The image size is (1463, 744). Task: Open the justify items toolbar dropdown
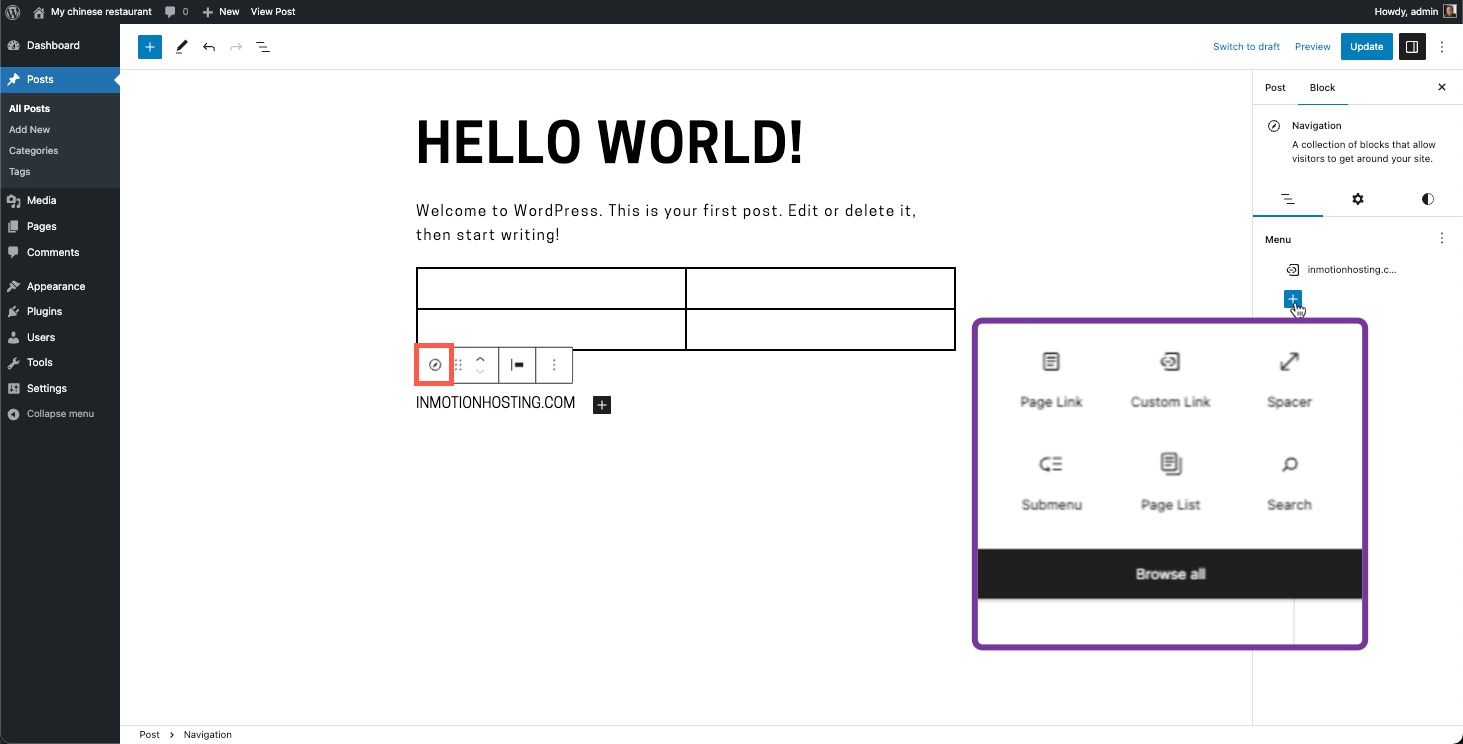coord(517,365)
